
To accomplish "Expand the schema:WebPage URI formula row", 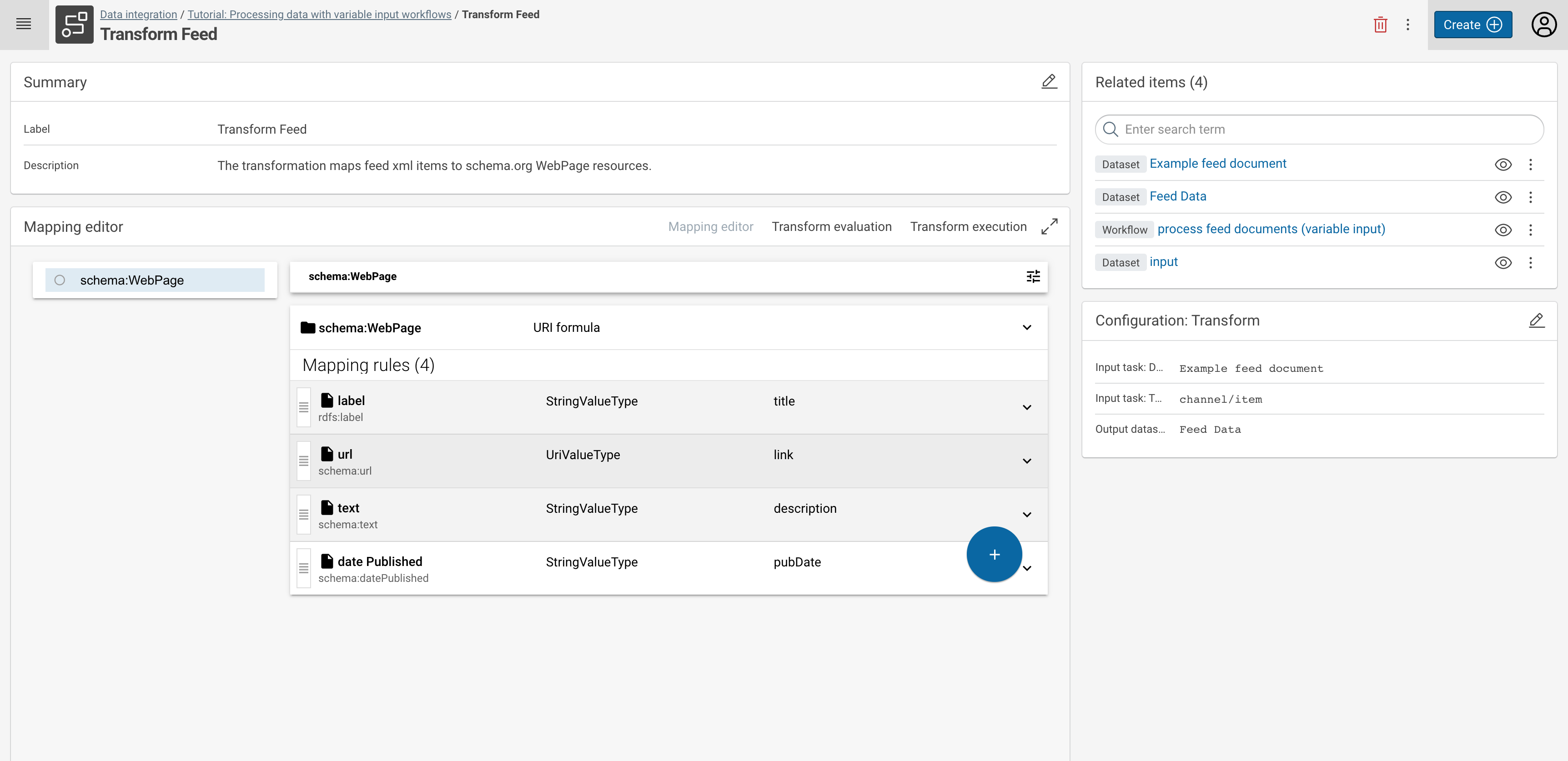I will pyautogui.click(x=1027, y=327).
